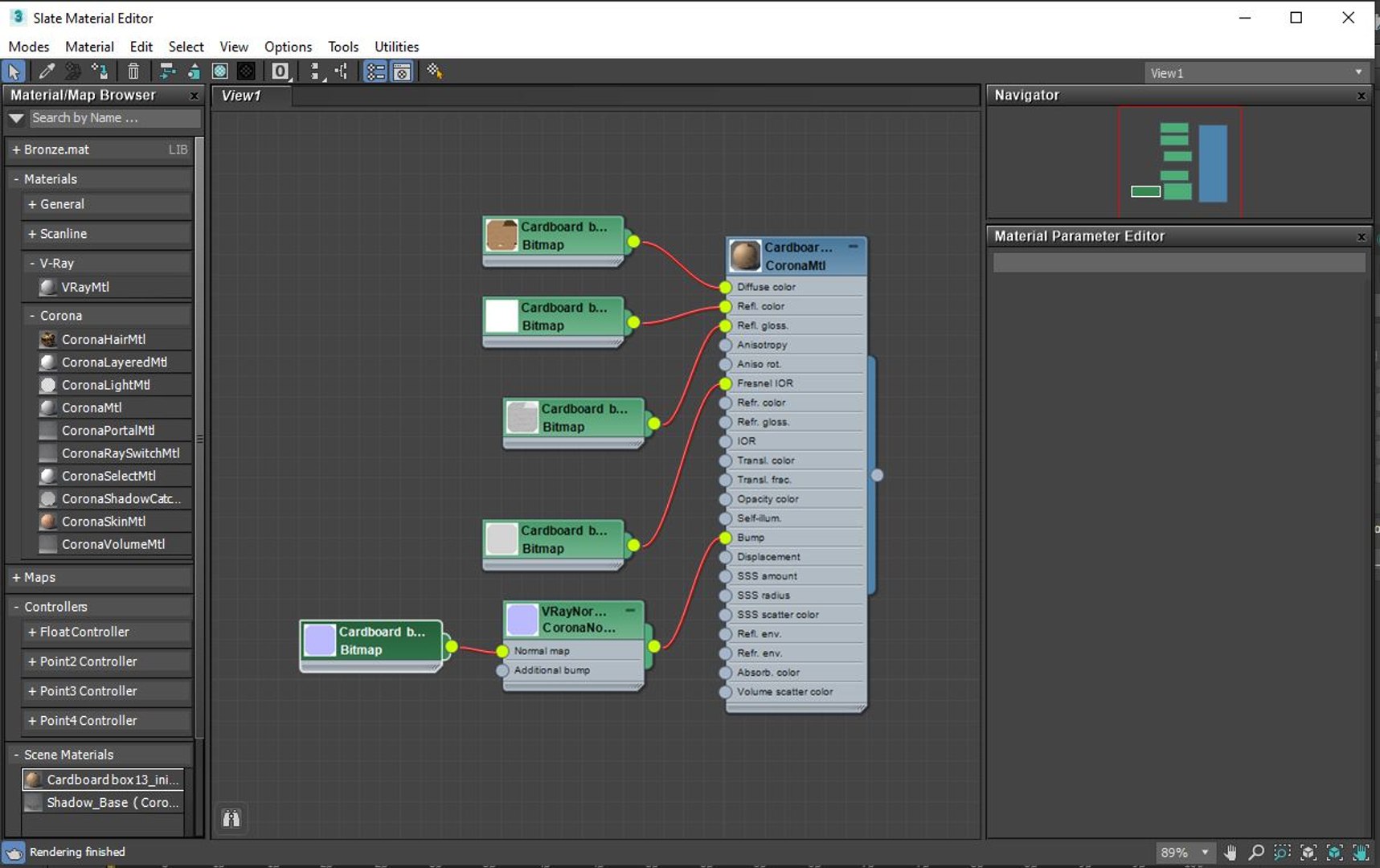
Task: Open the Utilities menu
Action: [396, 47]
